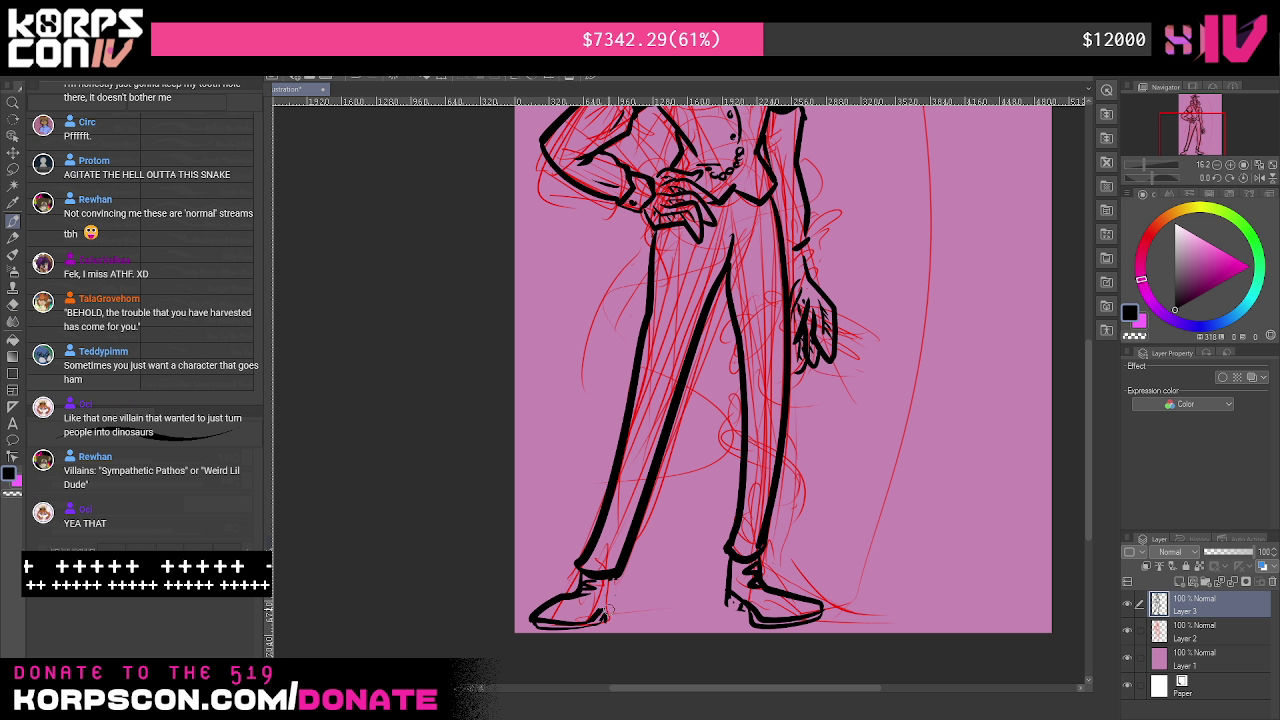Screen dimensions: 1280x720
Task: Pick the Eyedropper tool
Action: [x=13, y=202]
